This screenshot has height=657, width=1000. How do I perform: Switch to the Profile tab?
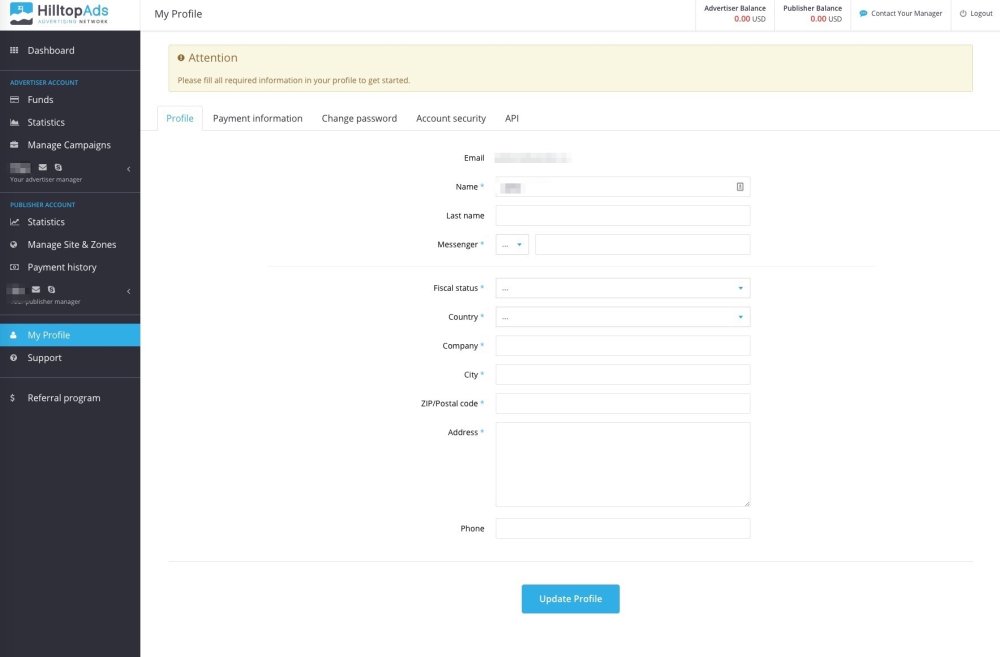(180, 118)
